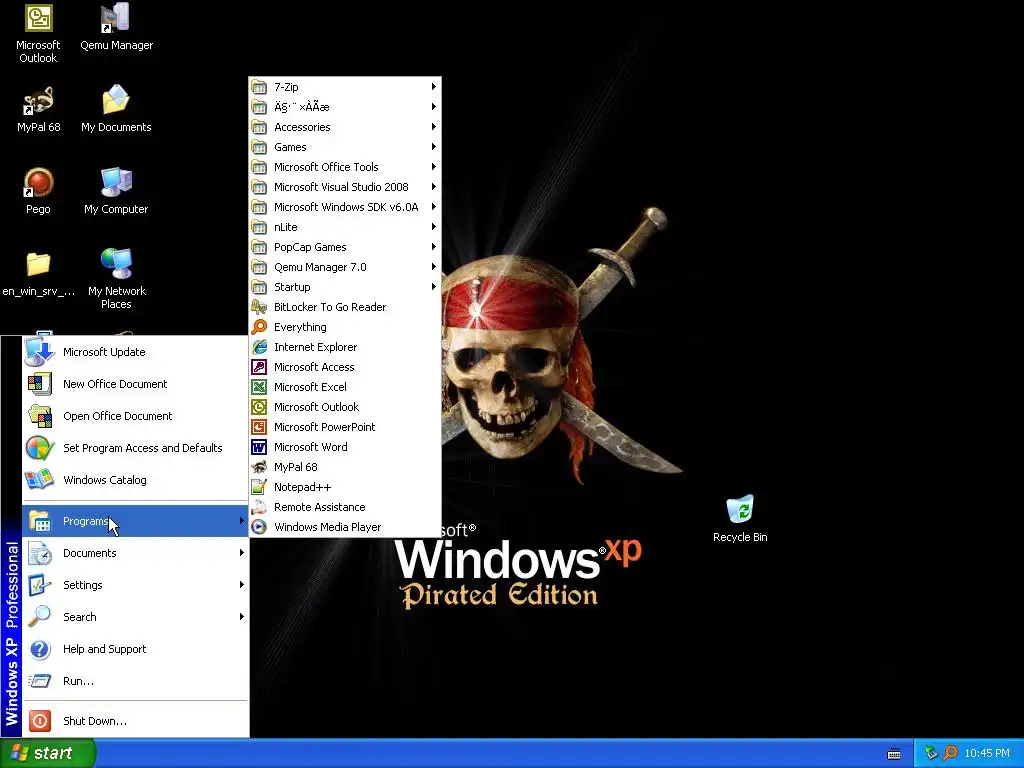Select the Recycle Bin icon
Image resolution: width=1024 pixels, height=768 pixels.
740,520
